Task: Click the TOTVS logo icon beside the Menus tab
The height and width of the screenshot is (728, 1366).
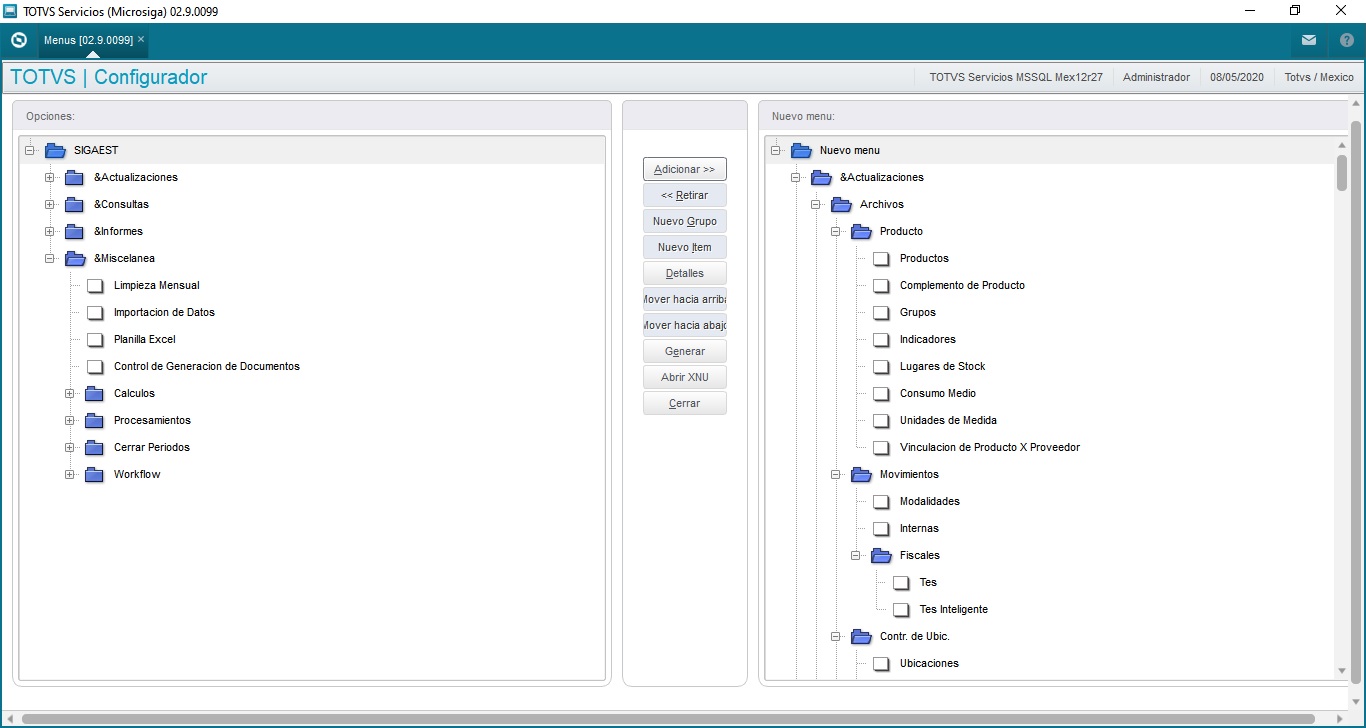Action: click(18, 40)
